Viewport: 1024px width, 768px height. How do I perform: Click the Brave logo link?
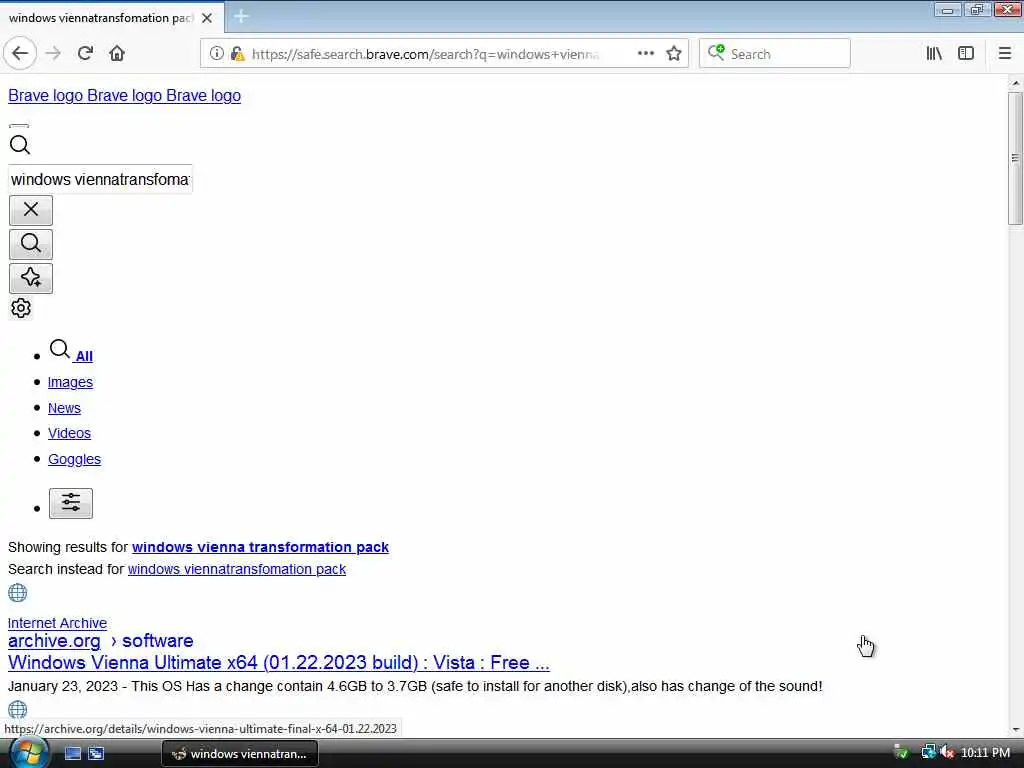[124, 95]
